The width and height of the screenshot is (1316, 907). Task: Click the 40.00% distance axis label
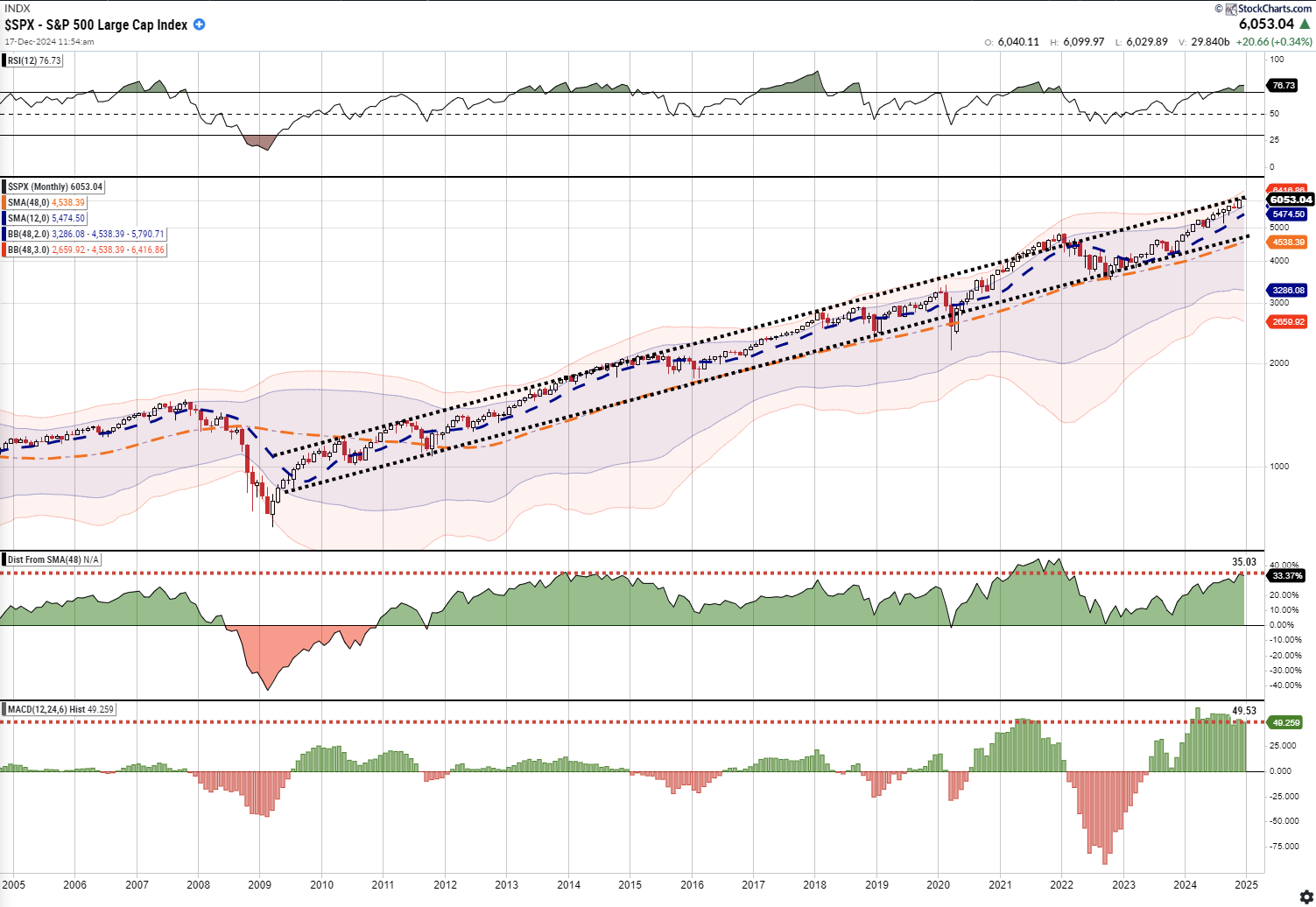click(1285, 565)
